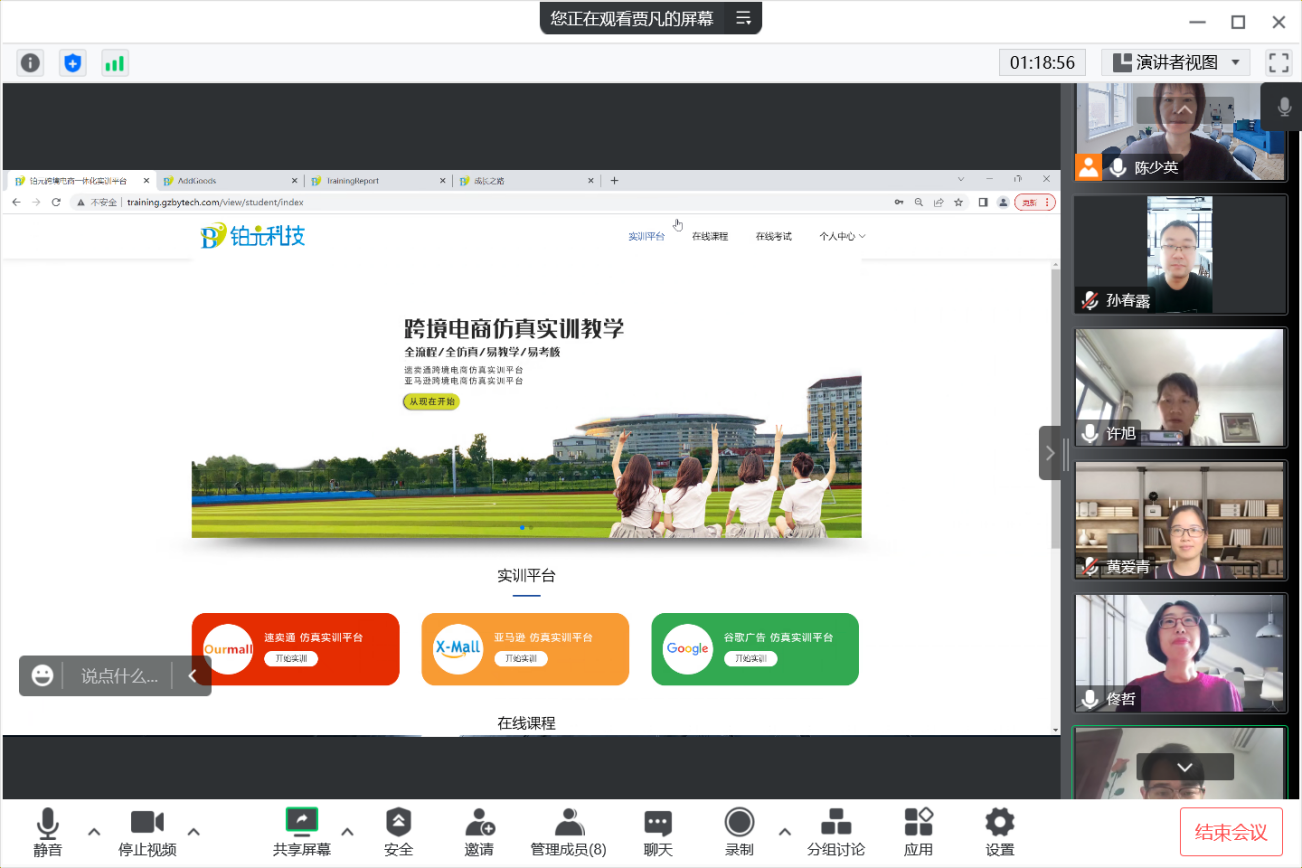The height and width of the screenshot is (868, 1302).
Task: Check the green network signal icon
Action: click(x=115, y=63)
